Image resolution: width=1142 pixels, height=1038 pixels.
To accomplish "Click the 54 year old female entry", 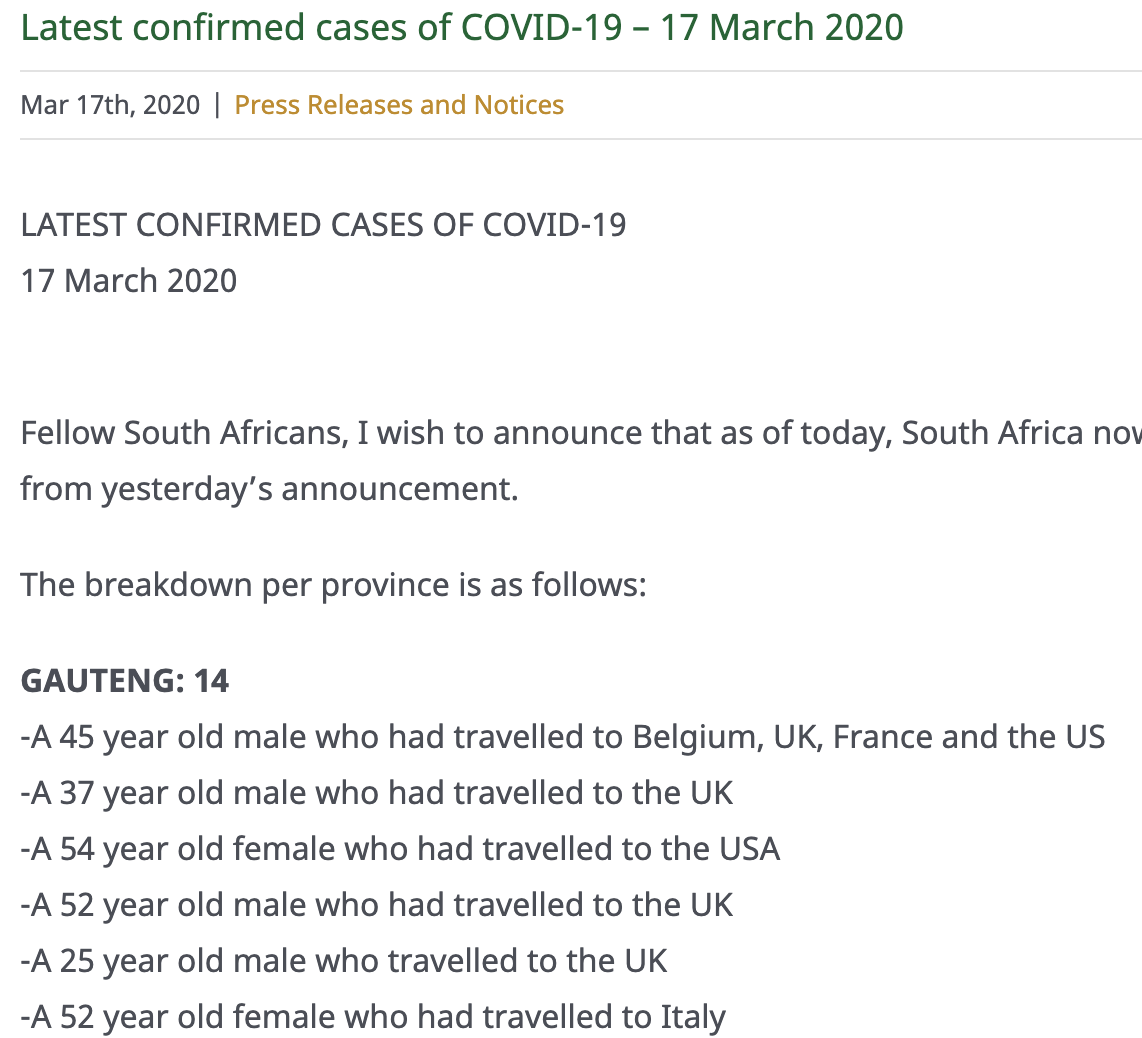I will [400, 849].
